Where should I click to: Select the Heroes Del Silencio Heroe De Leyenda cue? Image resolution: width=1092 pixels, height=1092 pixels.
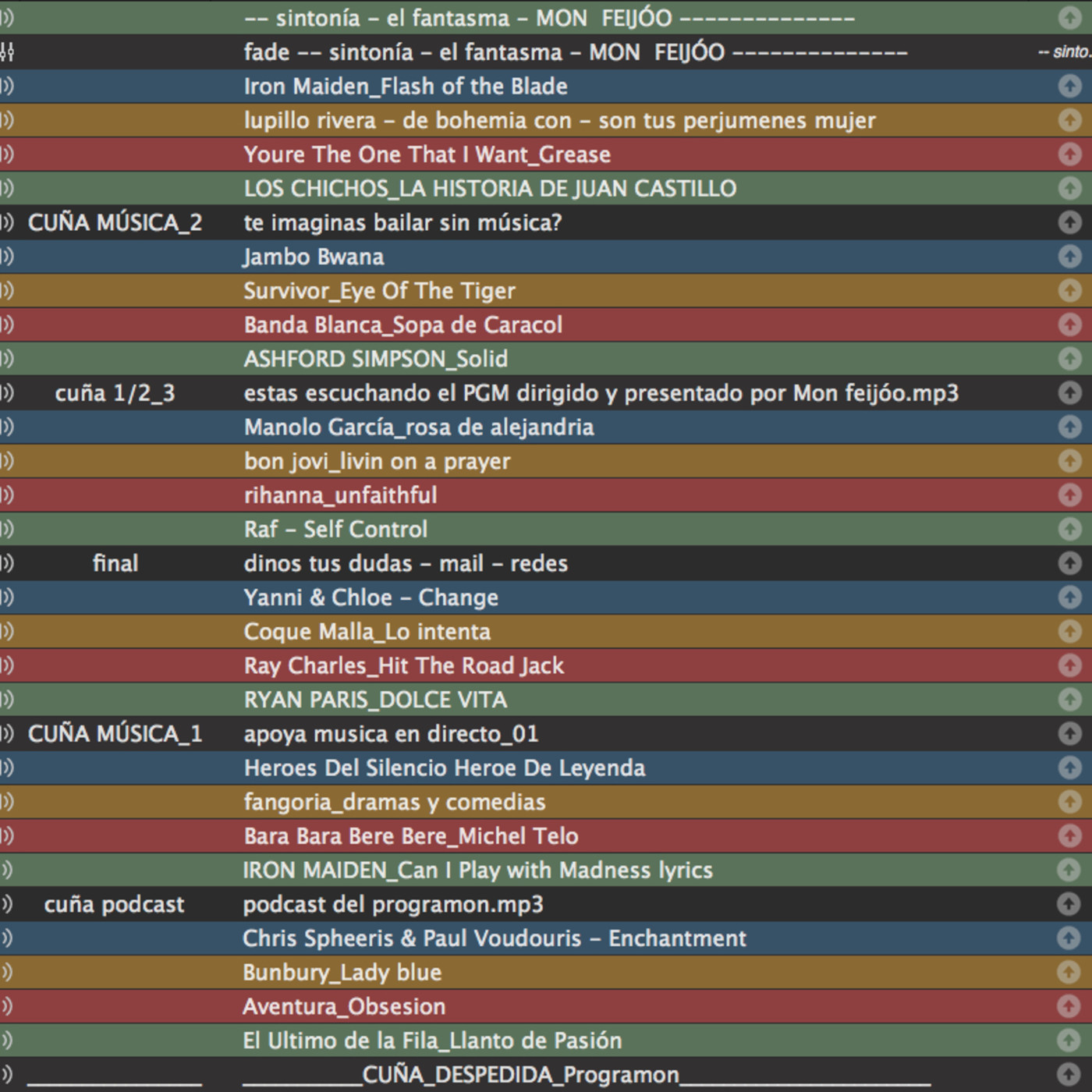pyautogui.click(x=445, y=768)
